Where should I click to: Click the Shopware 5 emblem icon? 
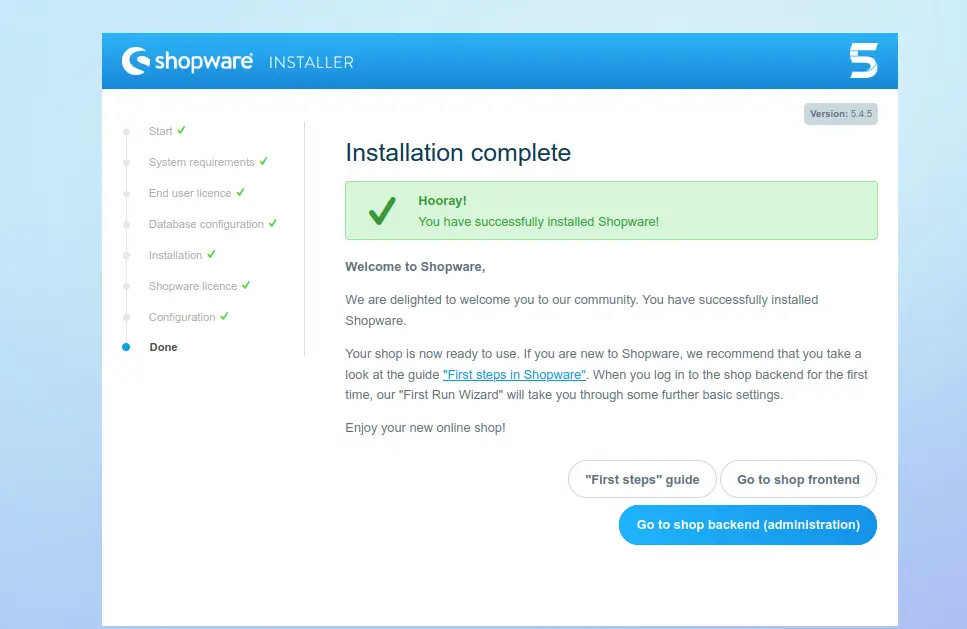(863, 60)
